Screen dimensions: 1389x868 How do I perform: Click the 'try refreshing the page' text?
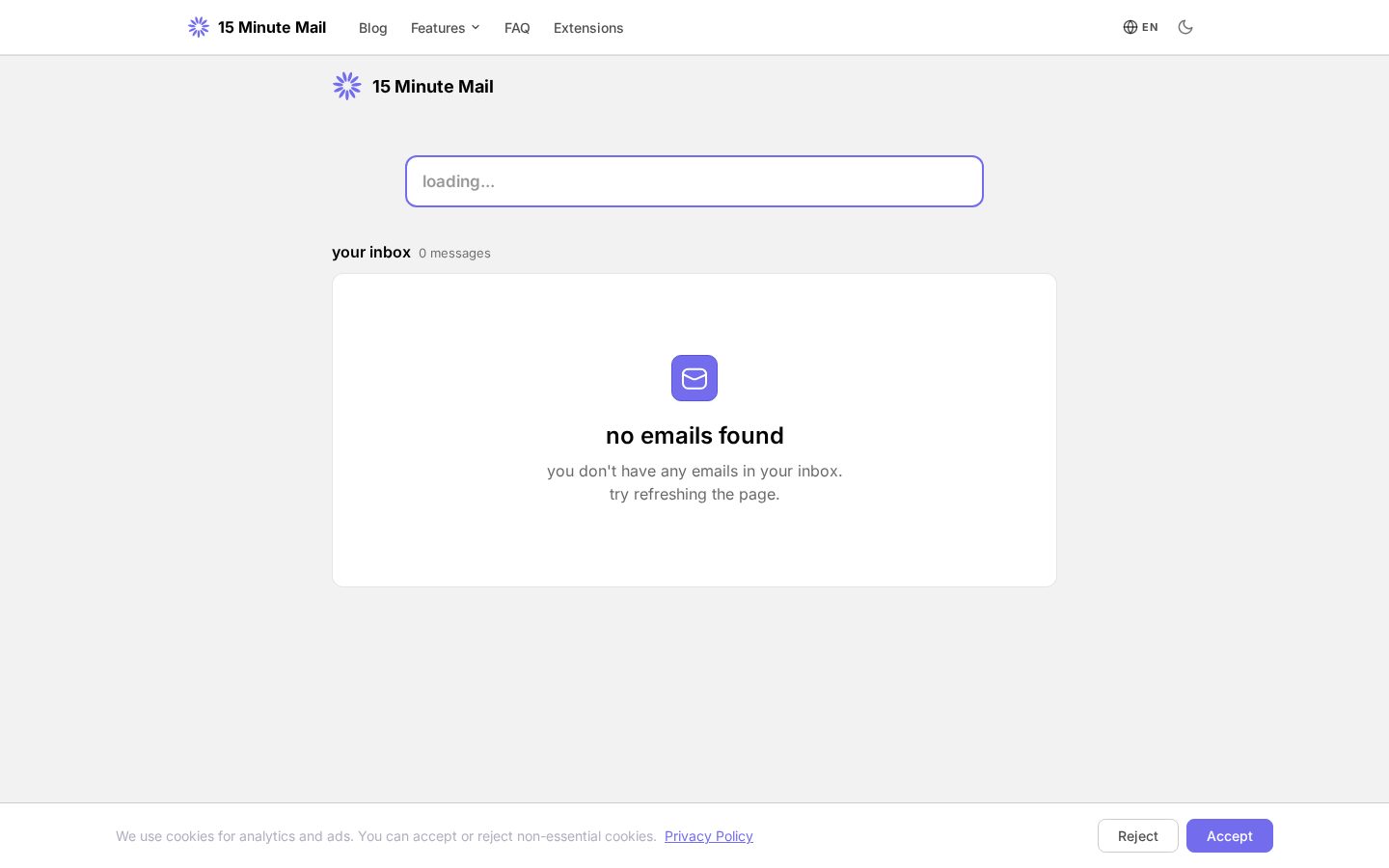(x=694, y=494)
